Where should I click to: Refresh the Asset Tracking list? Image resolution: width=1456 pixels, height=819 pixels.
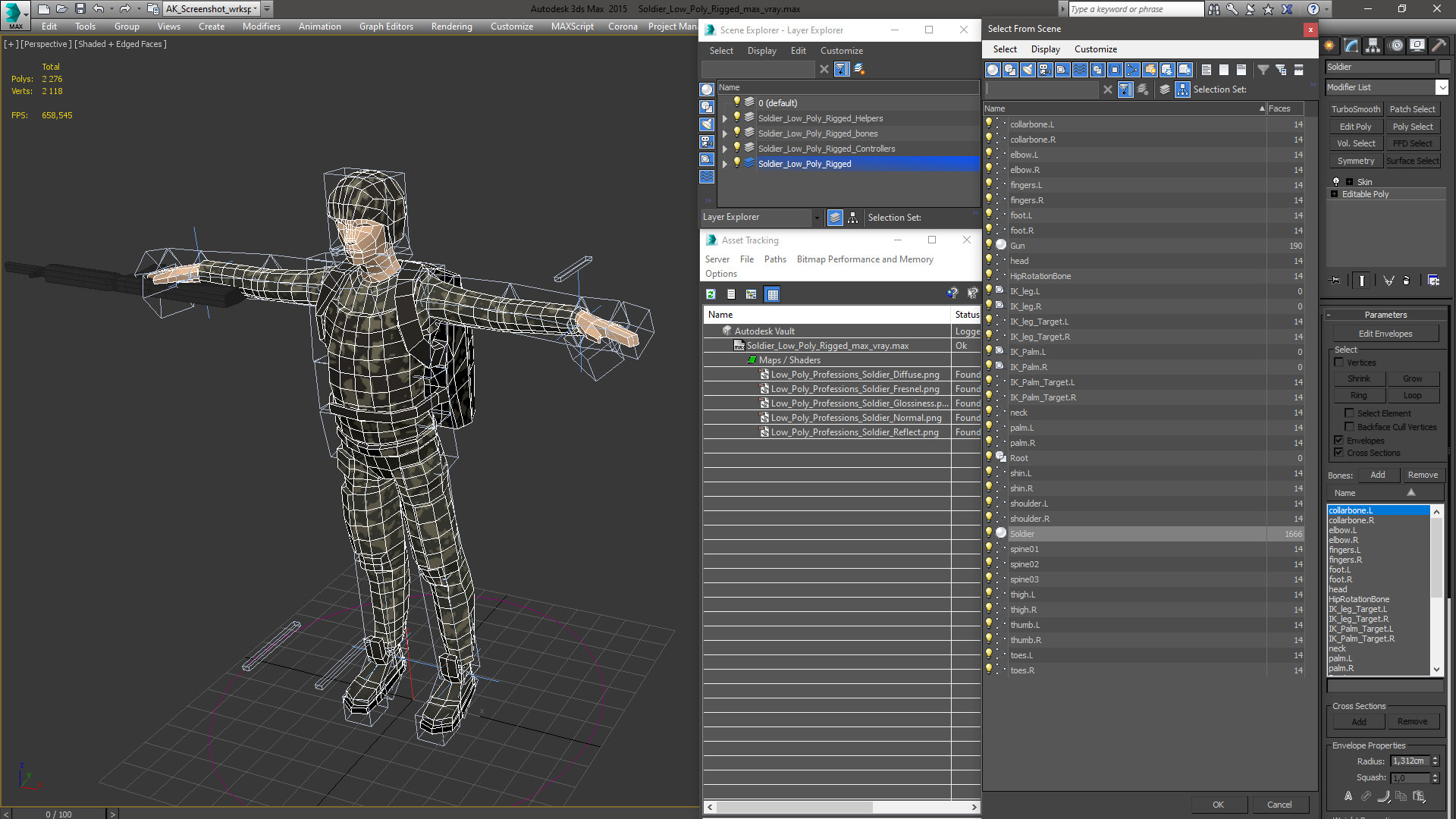pos(711,294)
